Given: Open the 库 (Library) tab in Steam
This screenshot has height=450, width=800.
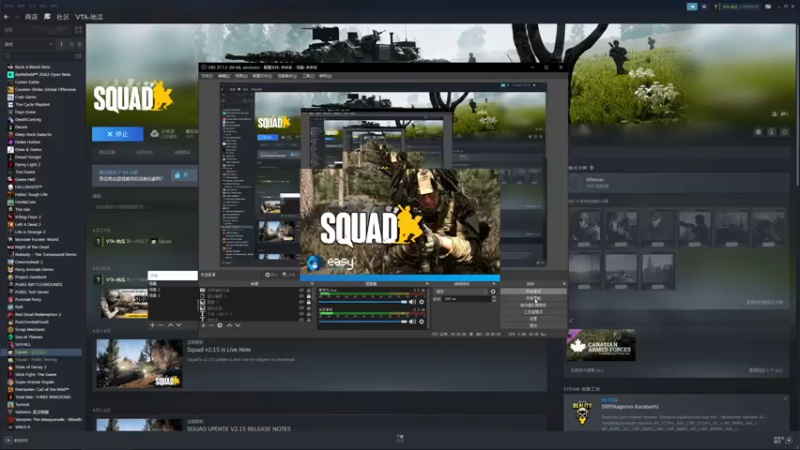Looking at the screenshot, I should 47,17.
